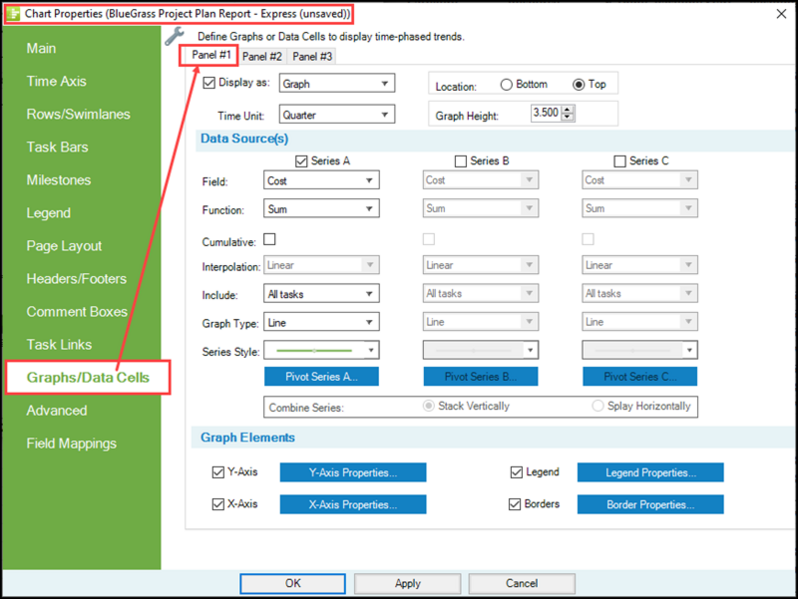Go to the Page Layout section
Screen dimensions: 798x599
[64, 246]
